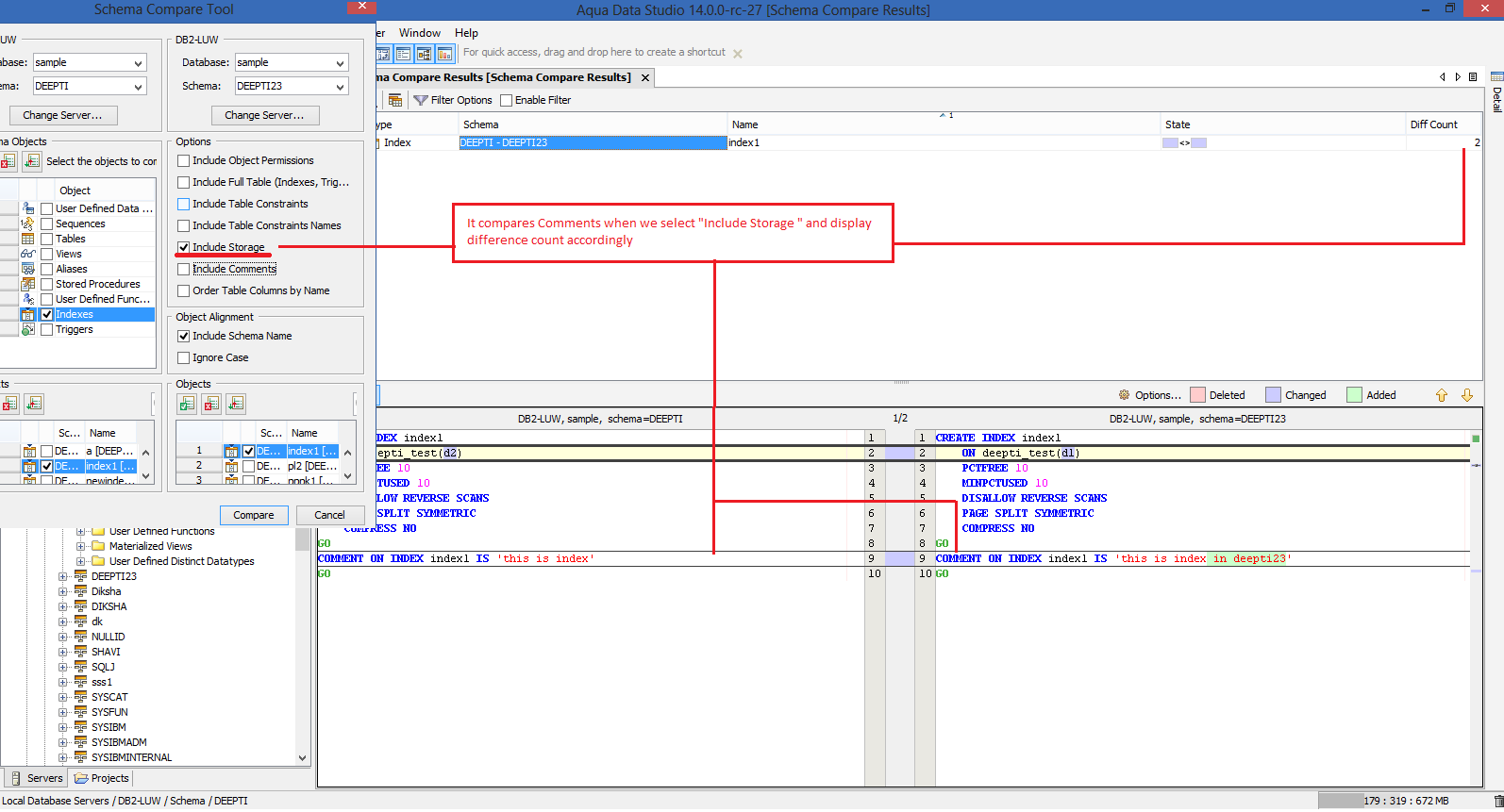The height and width of the screenshot is (812, 1504).
Task: Check the Include Comments option
Action: tap(184, 270)
